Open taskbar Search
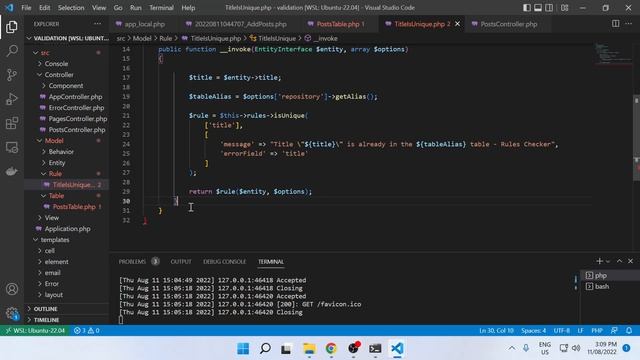The height and width of the screenshot is (360, 640). coord(265,349)
